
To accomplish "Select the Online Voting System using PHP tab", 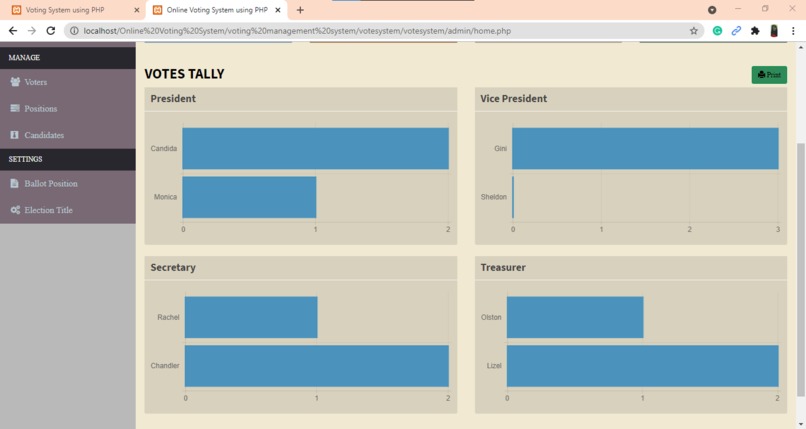I will coord(216,10).
